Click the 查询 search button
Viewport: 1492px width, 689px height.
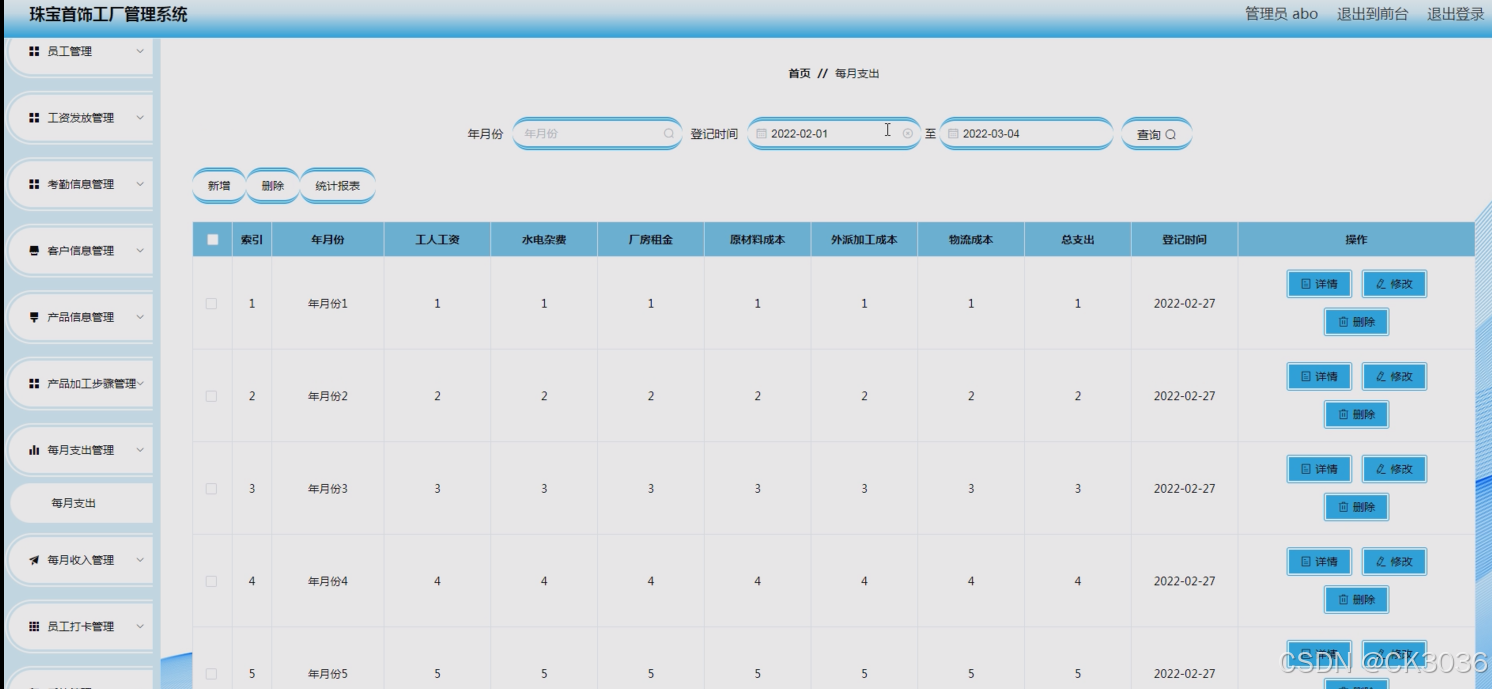[1156, 134]
